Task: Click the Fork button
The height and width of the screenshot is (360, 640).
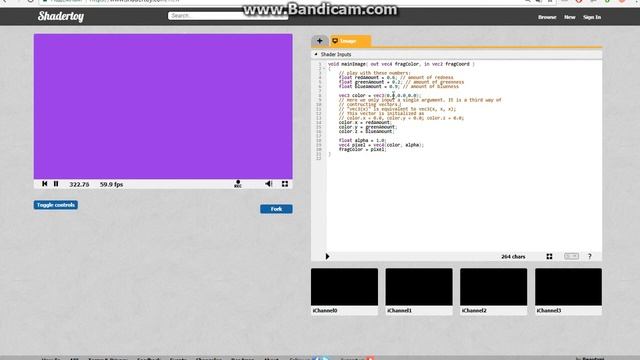Action: pos(276,209)
